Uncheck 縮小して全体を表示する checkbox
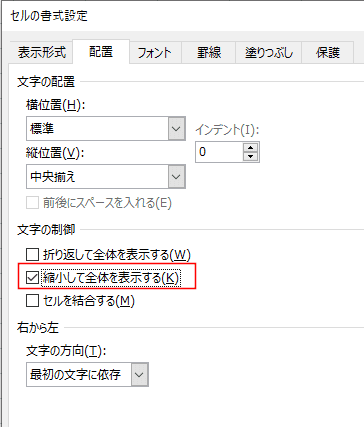Screen dimensions: 364x427 pos(32,278)
